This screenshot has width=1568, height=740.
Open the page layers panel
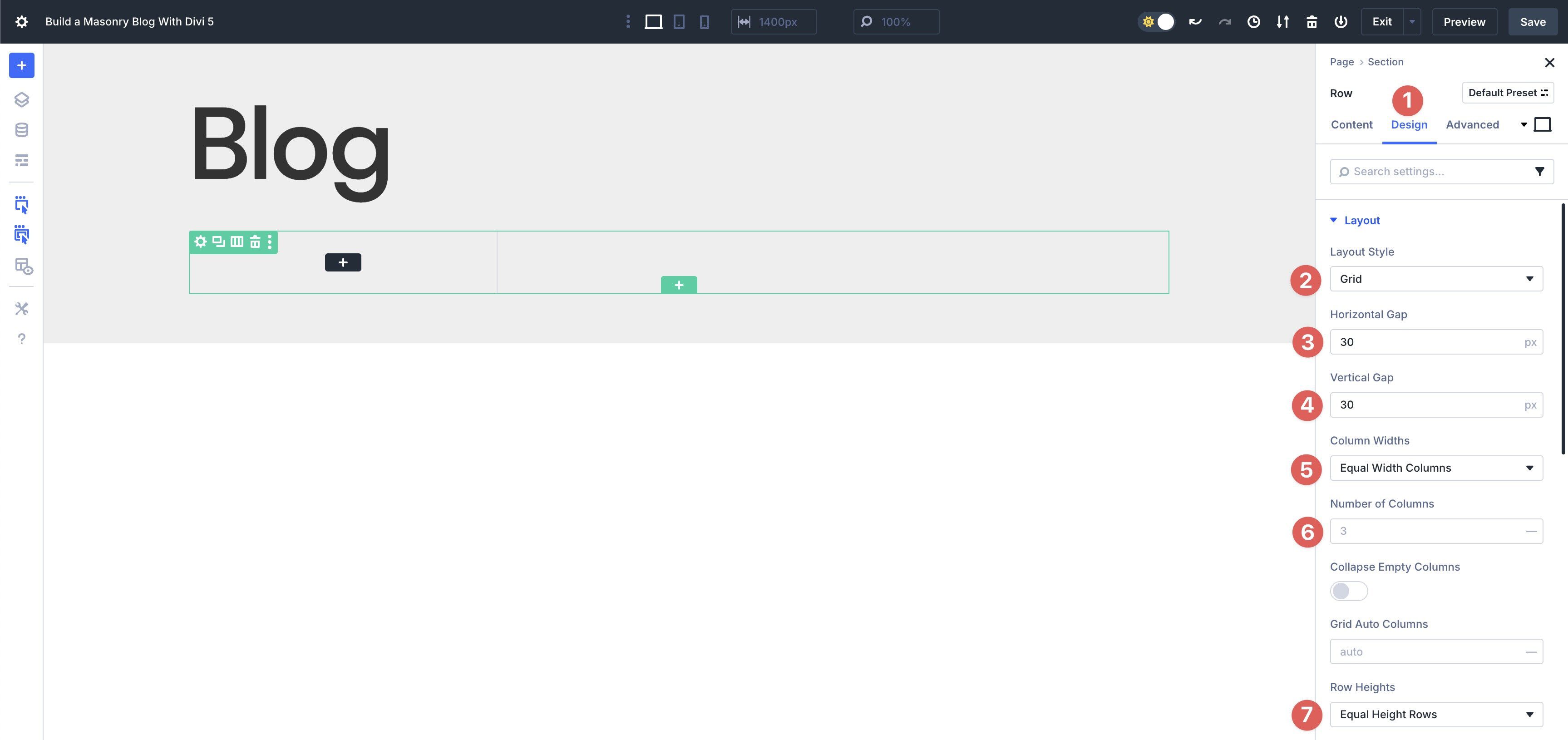[x=22, y=100]
